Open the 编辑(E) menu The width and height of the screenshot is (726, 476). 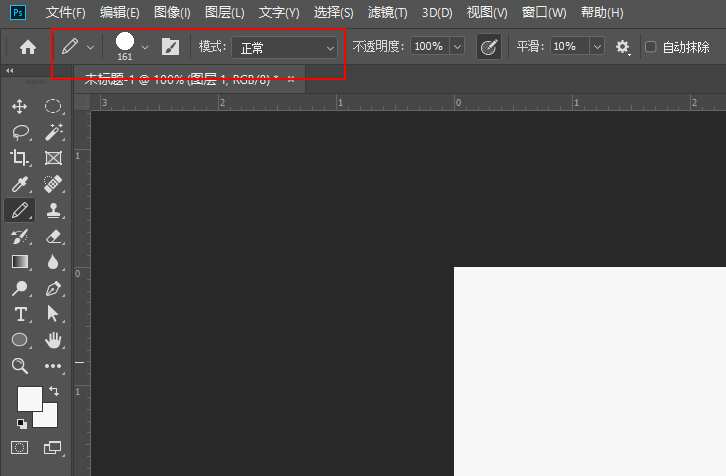119,13
